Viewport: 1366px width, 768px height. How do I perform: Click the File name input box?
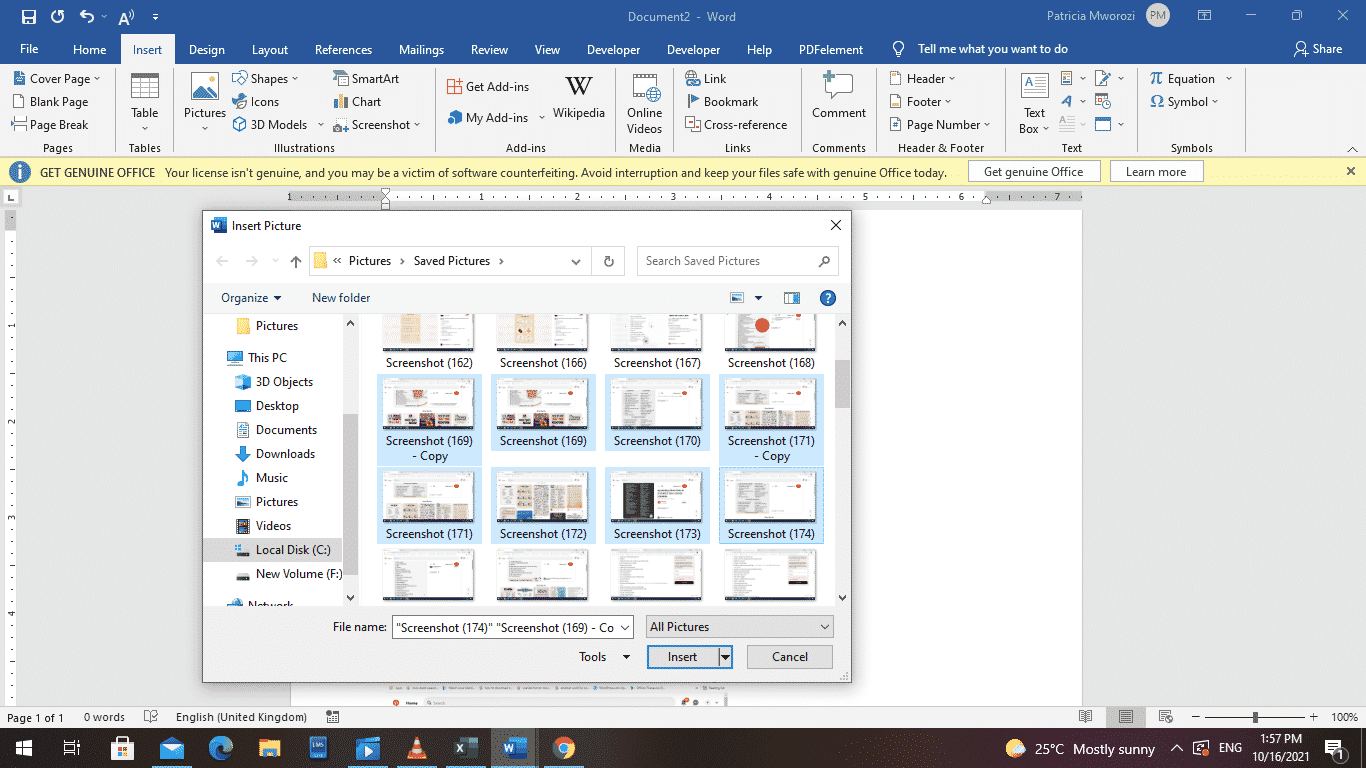click(x=512, y=627)
